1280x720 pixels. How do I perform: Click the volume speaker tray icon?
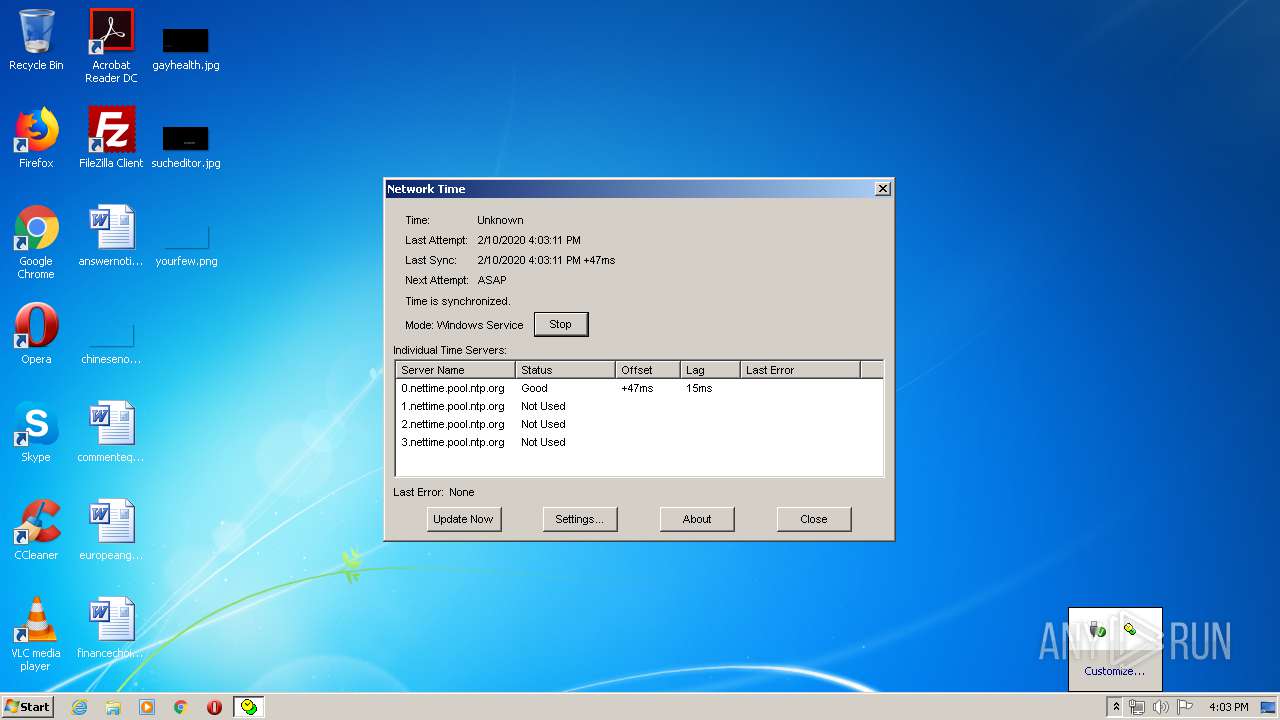point(1160,707)
